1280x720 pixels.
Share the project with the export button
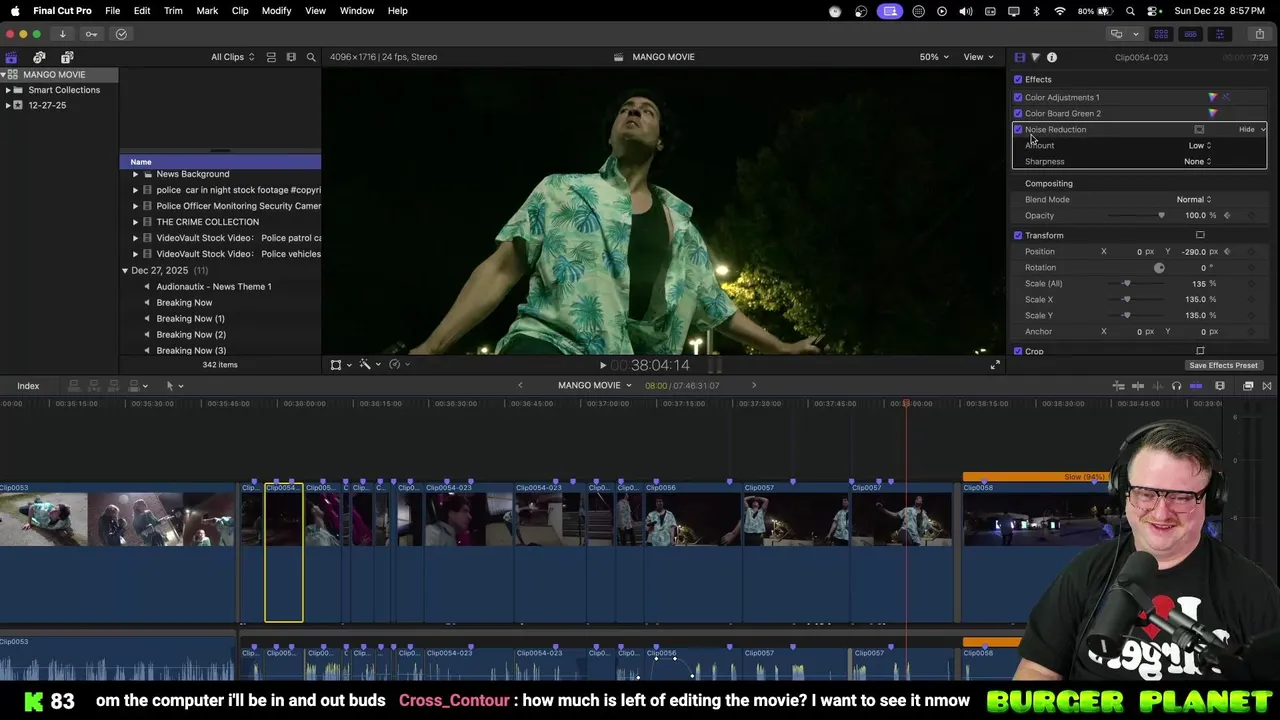[x=1259, y=34]
